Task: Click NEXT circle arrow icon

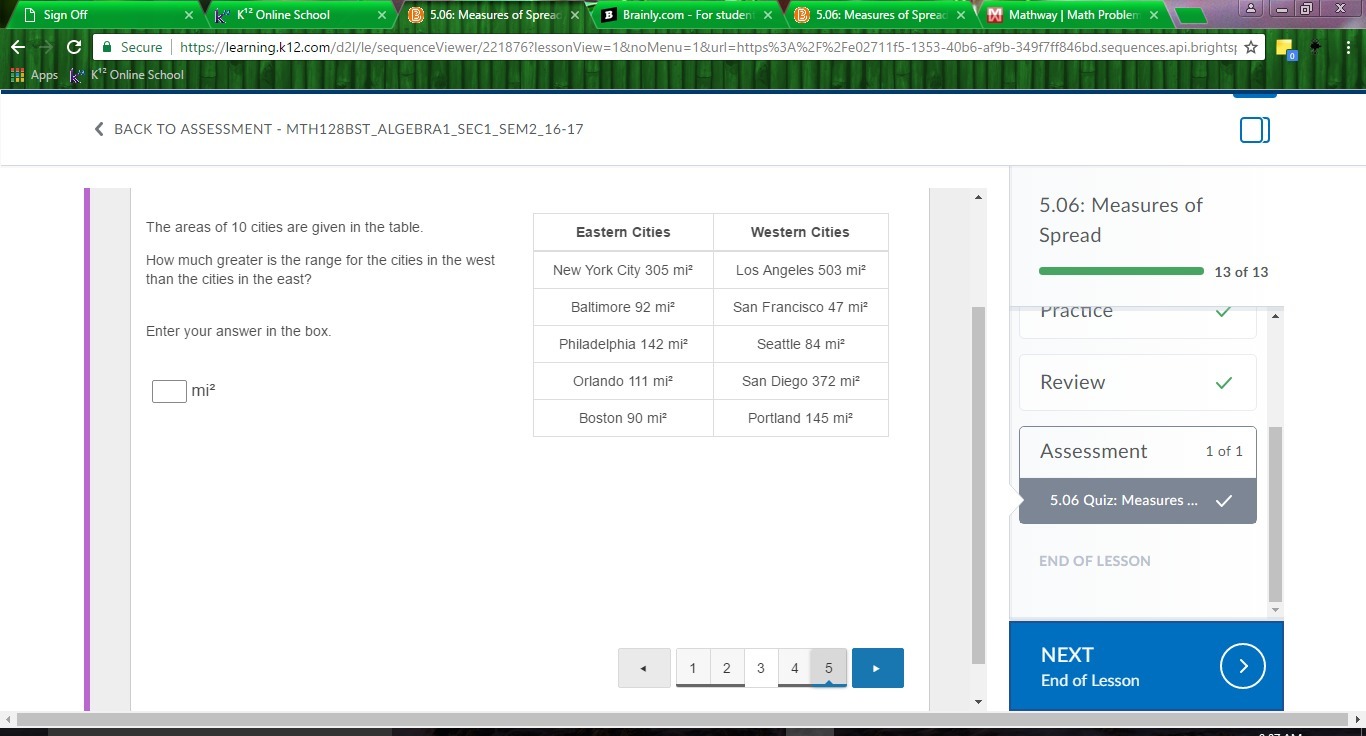Action: pos(1243,666)
